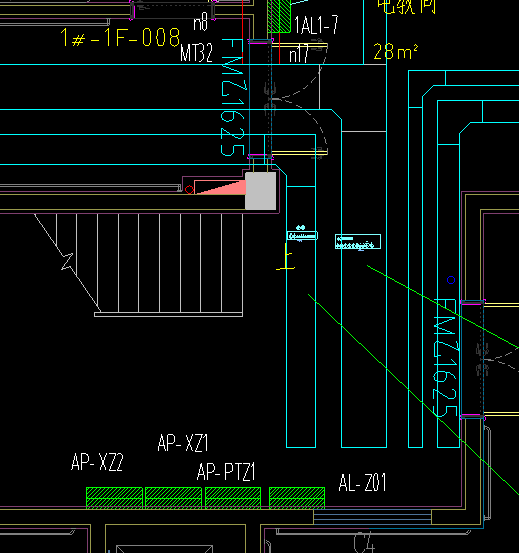519x553 pixels.
Task: Select the yellow 1#-1F-008 room label
Action: (120, 37)
